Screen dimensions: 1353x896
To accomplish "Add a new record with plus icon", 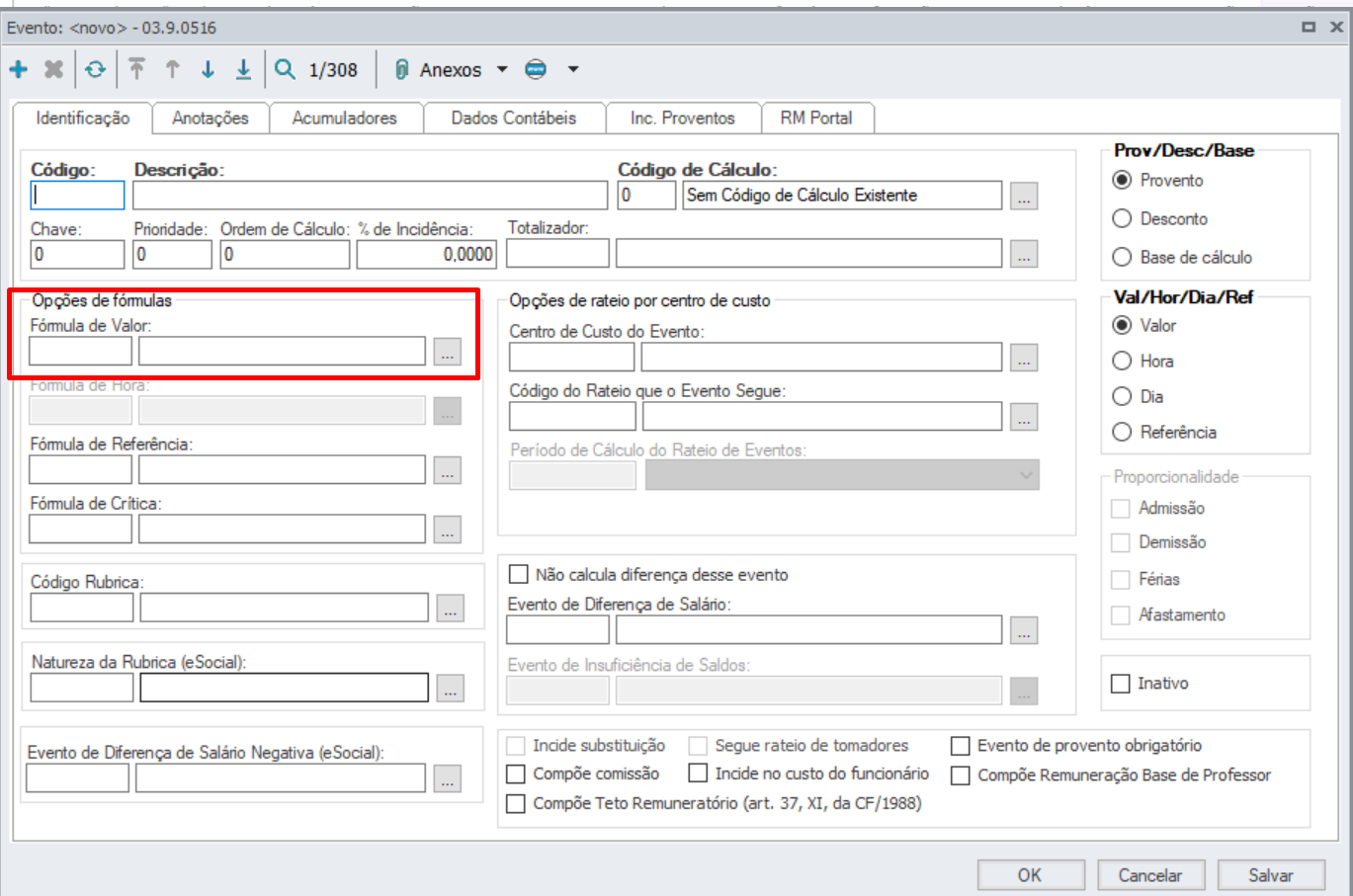I will point(19,69).
